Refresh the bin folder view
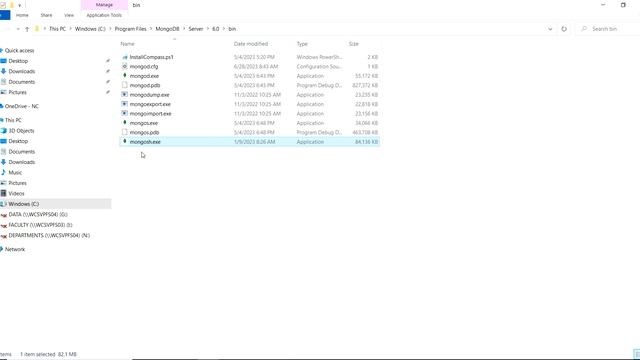The image size is (640, 360). pyautogui.click(x=564, y=29)
